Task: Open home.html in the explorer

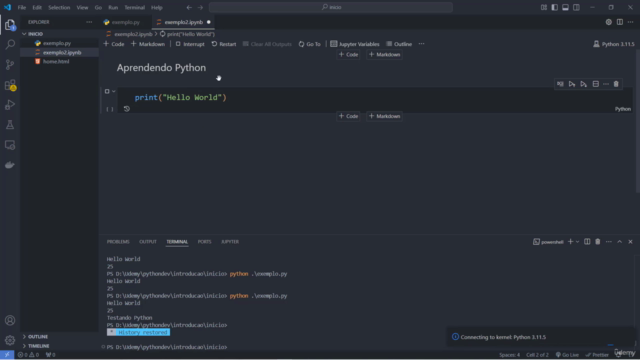Action: click(56, 62)
